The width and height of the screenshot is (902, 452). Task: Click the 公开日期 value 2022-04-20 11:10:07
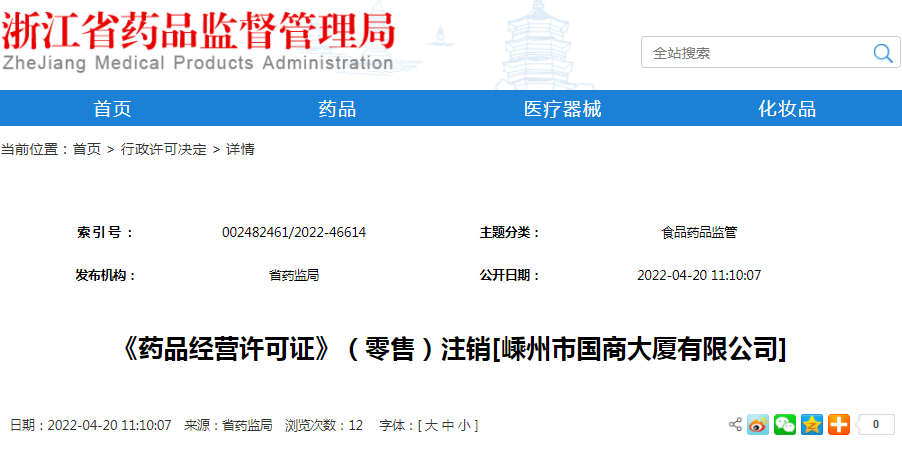coord(699,275)
